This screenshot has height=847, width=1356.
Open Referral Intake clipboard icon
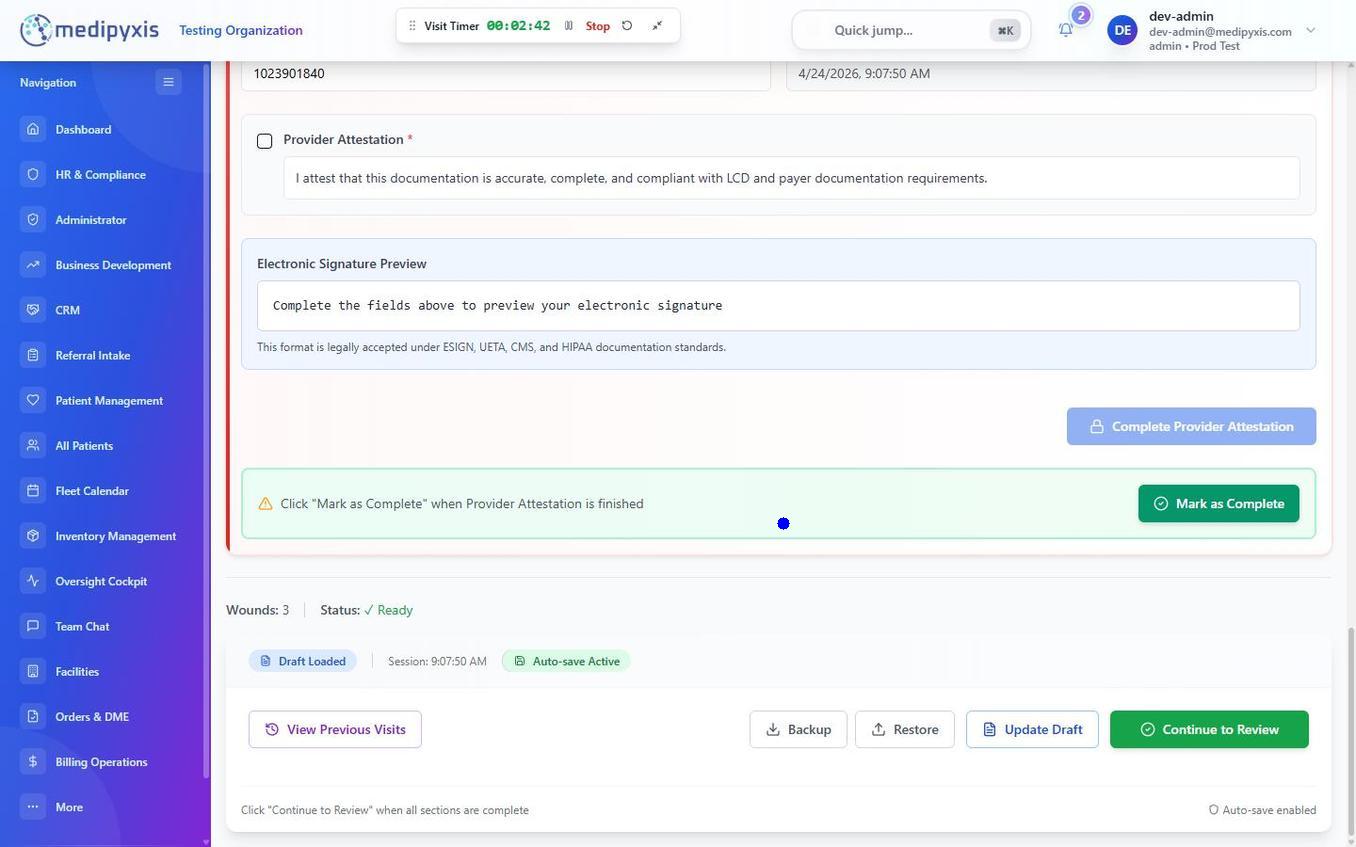[x=33, y=355]
